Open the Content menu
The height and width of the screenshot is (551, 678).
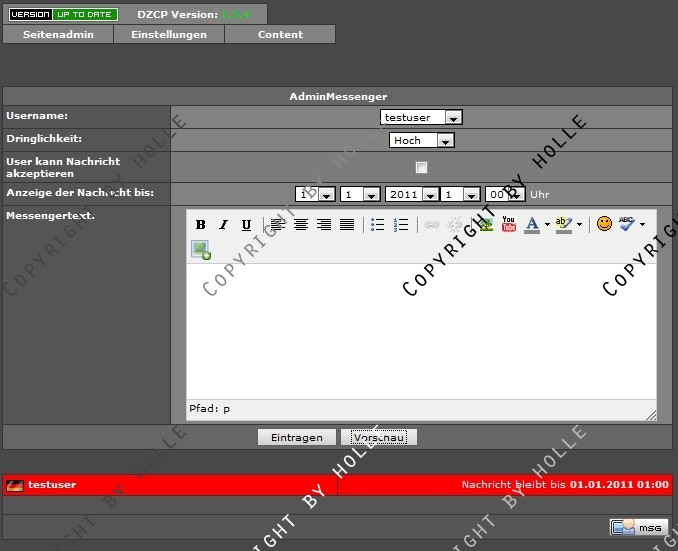tap(280, 34)
